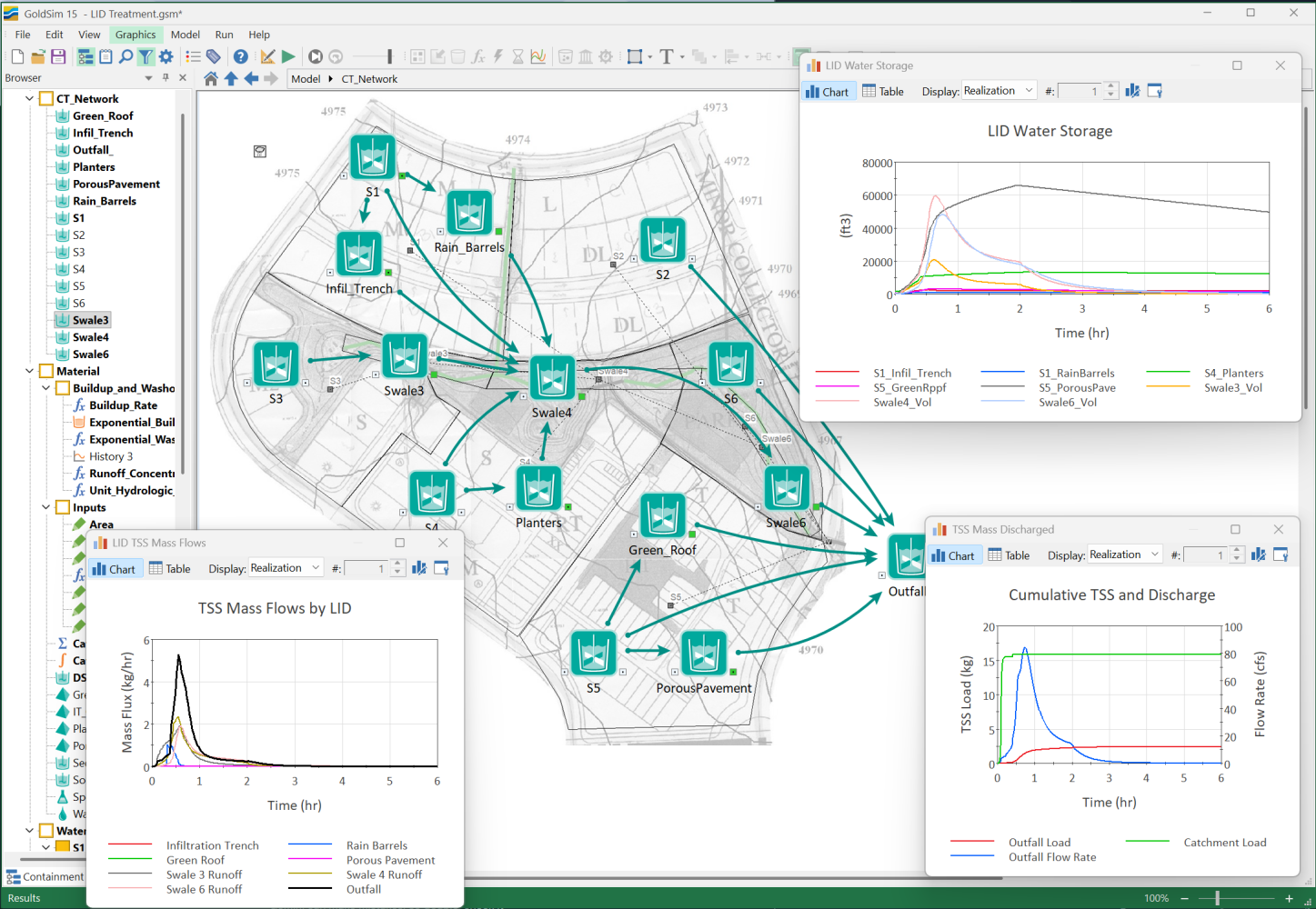The width and height of the screenshot is (1316, 909).
Task: Select Swale6 in the browser tree
Action: click(x=90, y=355)
